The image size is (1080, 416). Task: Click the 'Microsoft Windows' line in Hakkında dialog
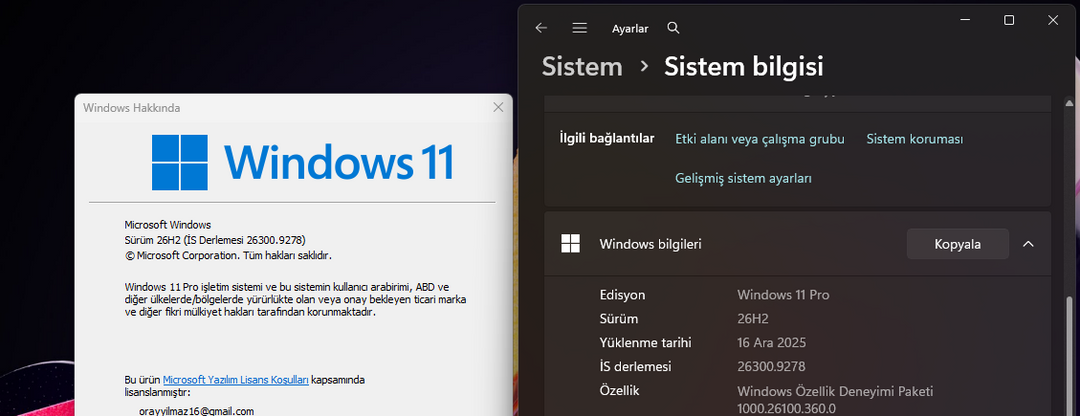pos(167,225)
